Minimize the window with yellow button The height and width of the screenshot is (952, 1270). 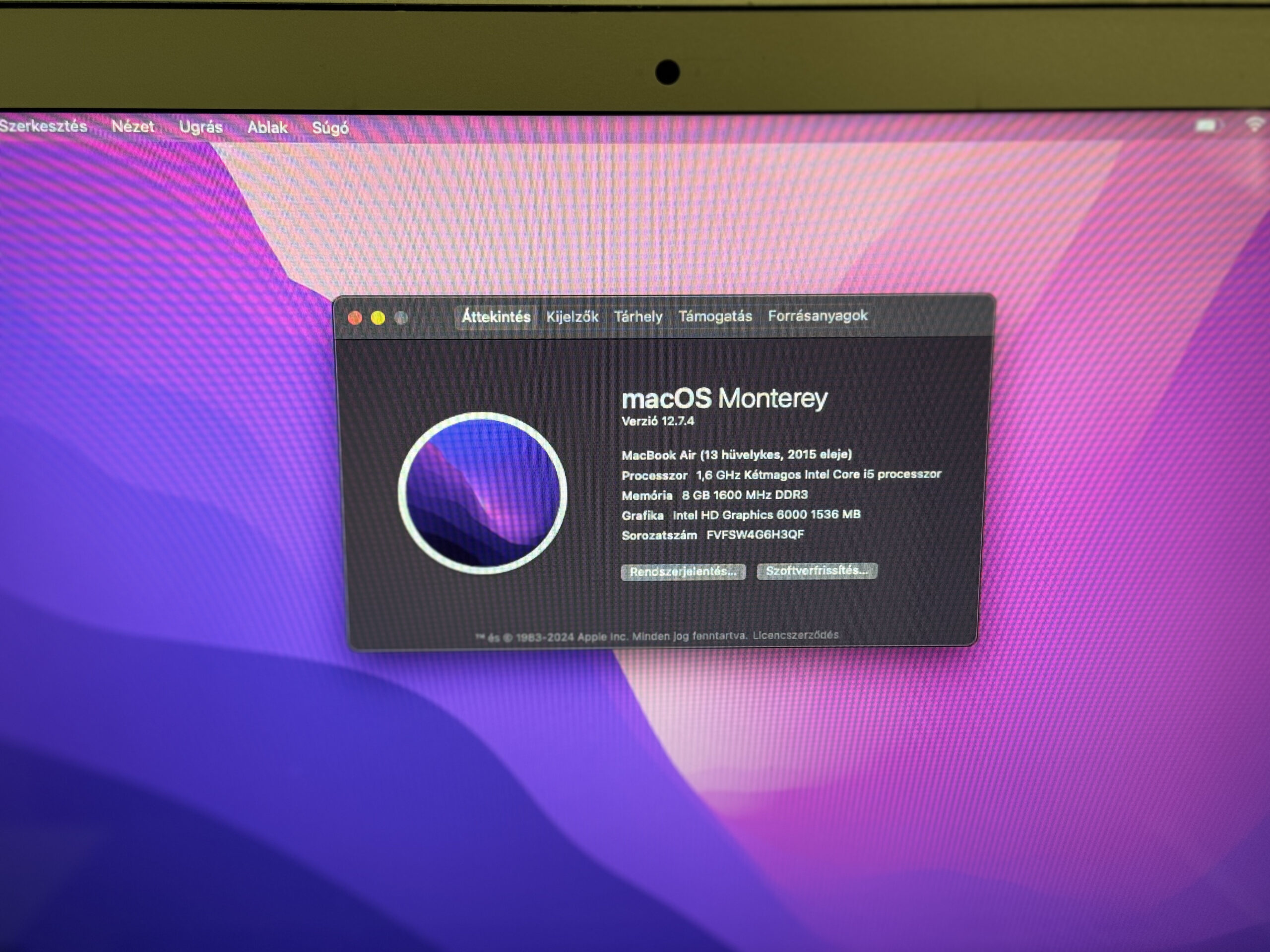click(378, 318)
